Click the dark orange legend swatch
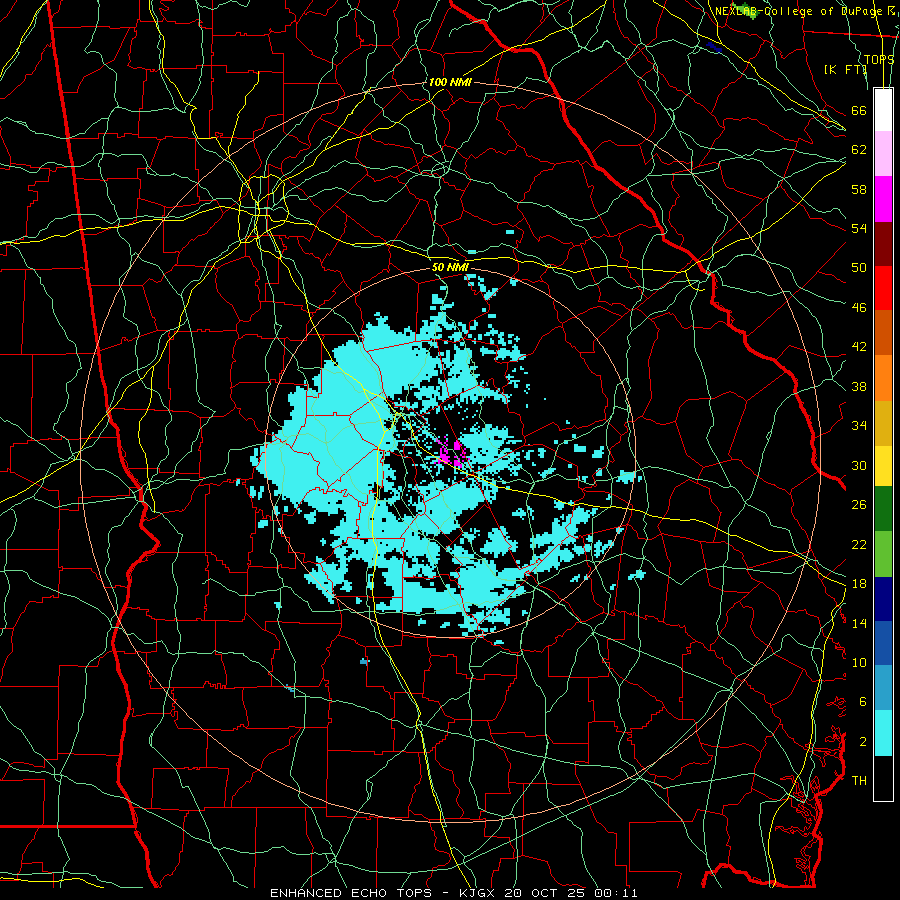The image size is (900, 900). (x=883, y=333)
